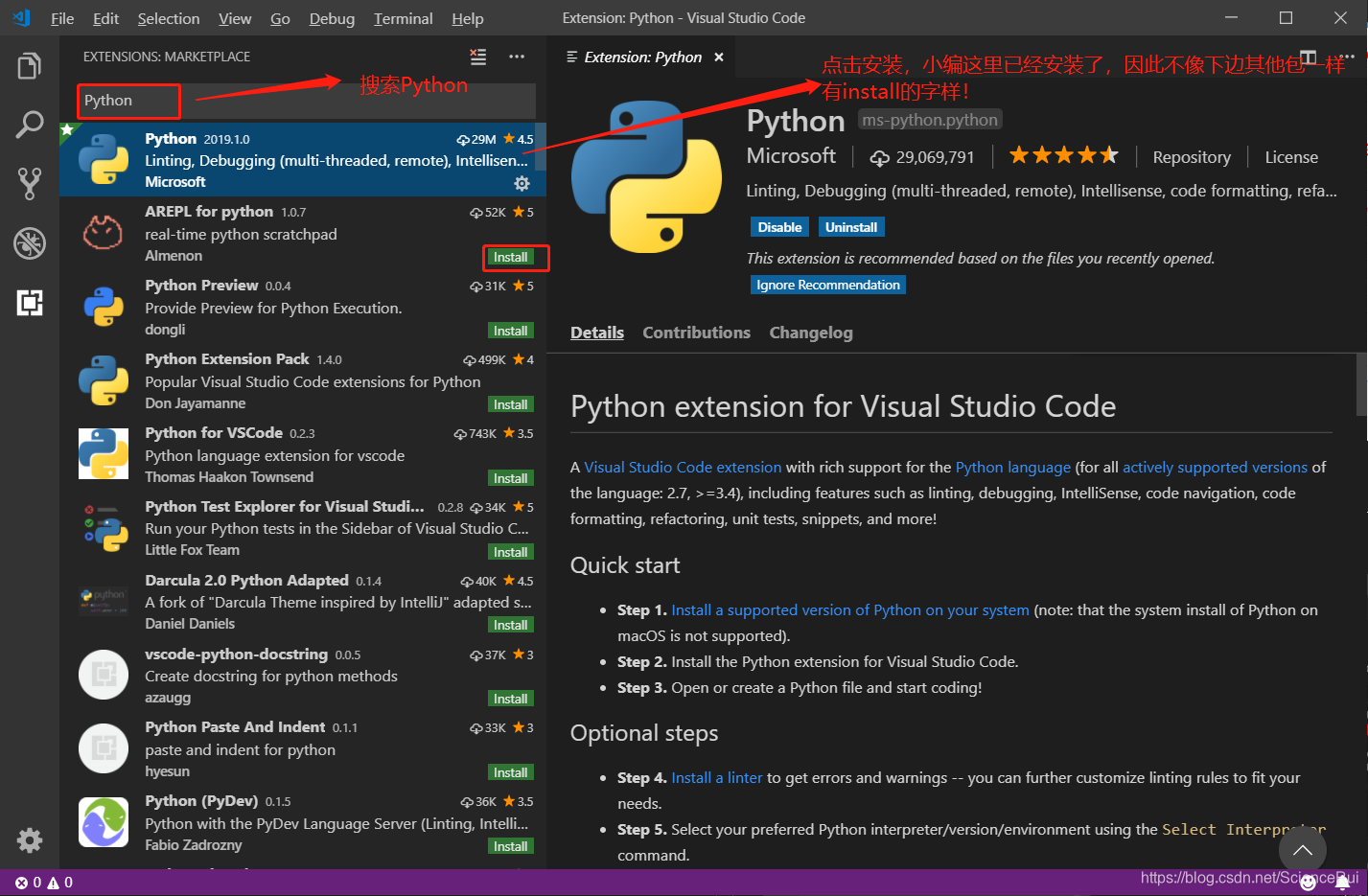
Task: Open Source Control view in activity bar
Action: tap(30, 184)
